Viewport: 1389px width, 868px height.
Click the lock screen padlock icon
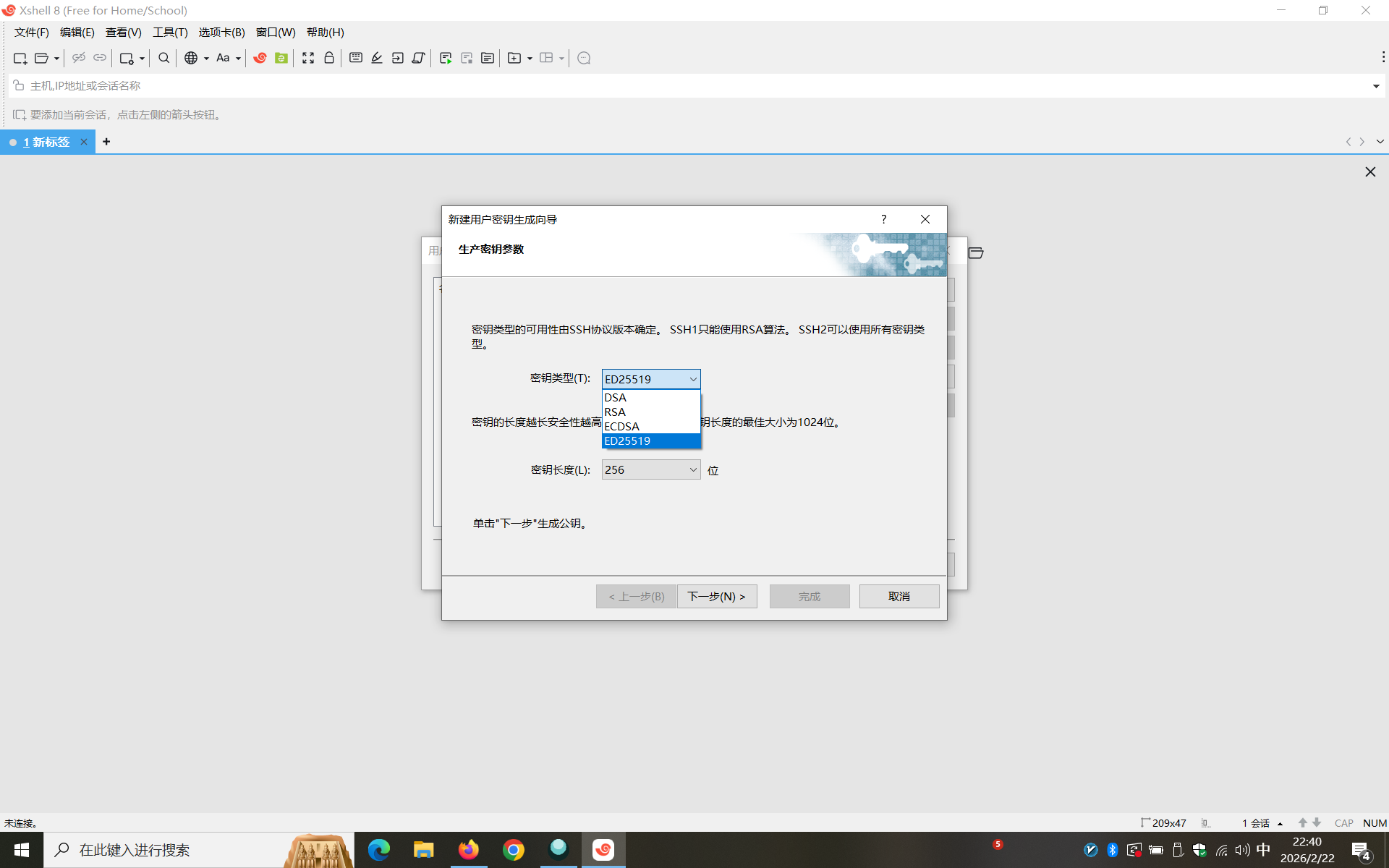329,58
